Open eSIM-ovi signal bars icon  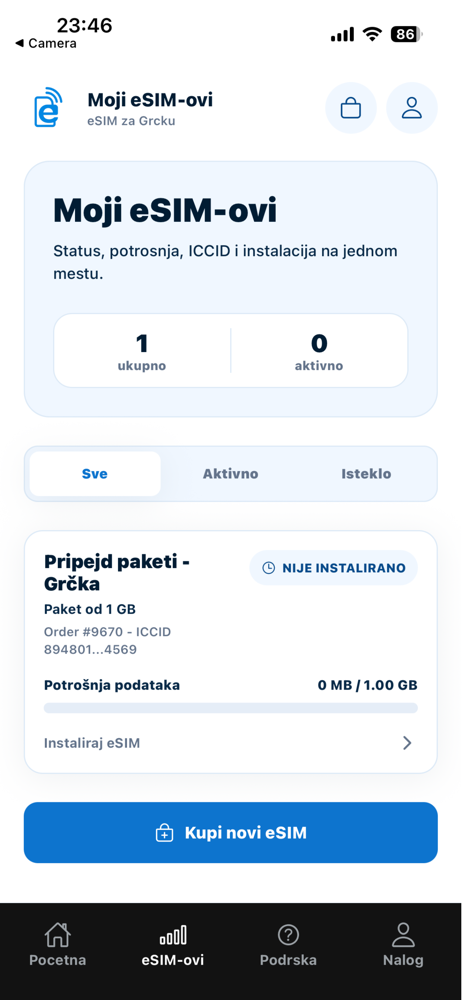(x=173, y=936)
